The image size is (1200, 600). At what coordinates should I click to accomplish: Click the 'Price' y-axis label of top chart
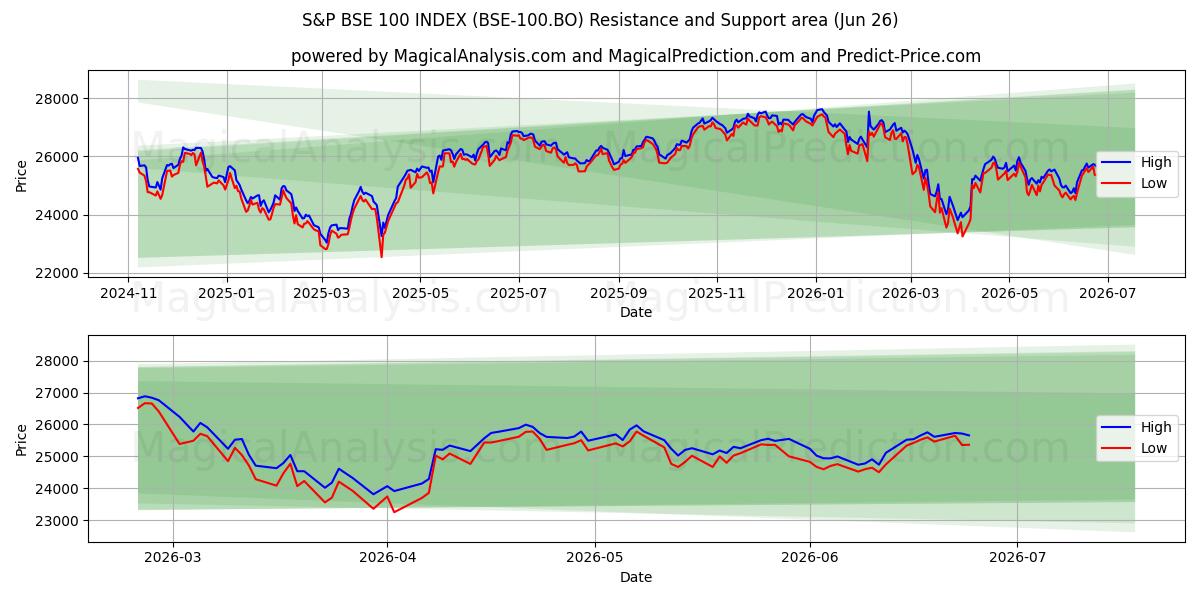click(x=22, y=174)
